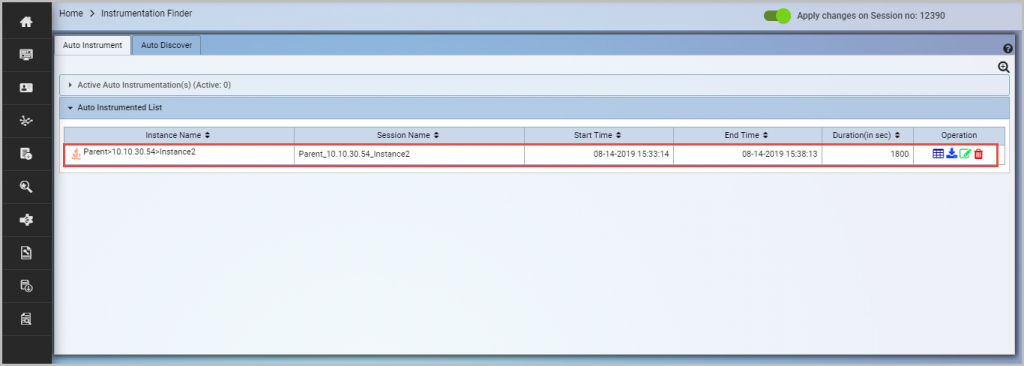Viewport: 1024px width, 366px height.
Task: Toggle Apply changes on Session switch
Action: [x=777, y=16]
